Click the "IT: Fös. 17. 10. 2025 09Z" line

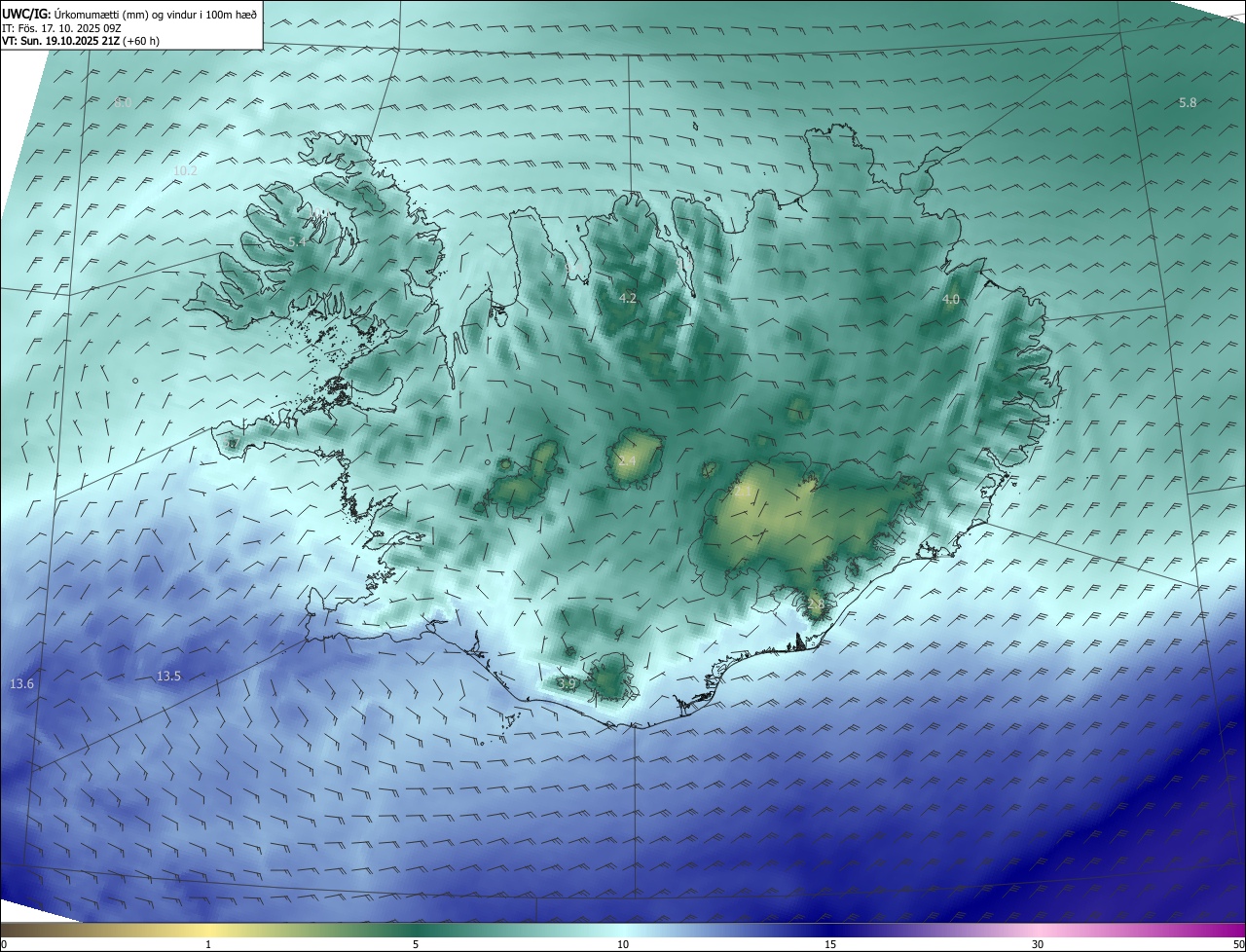(x=60, y=28)
